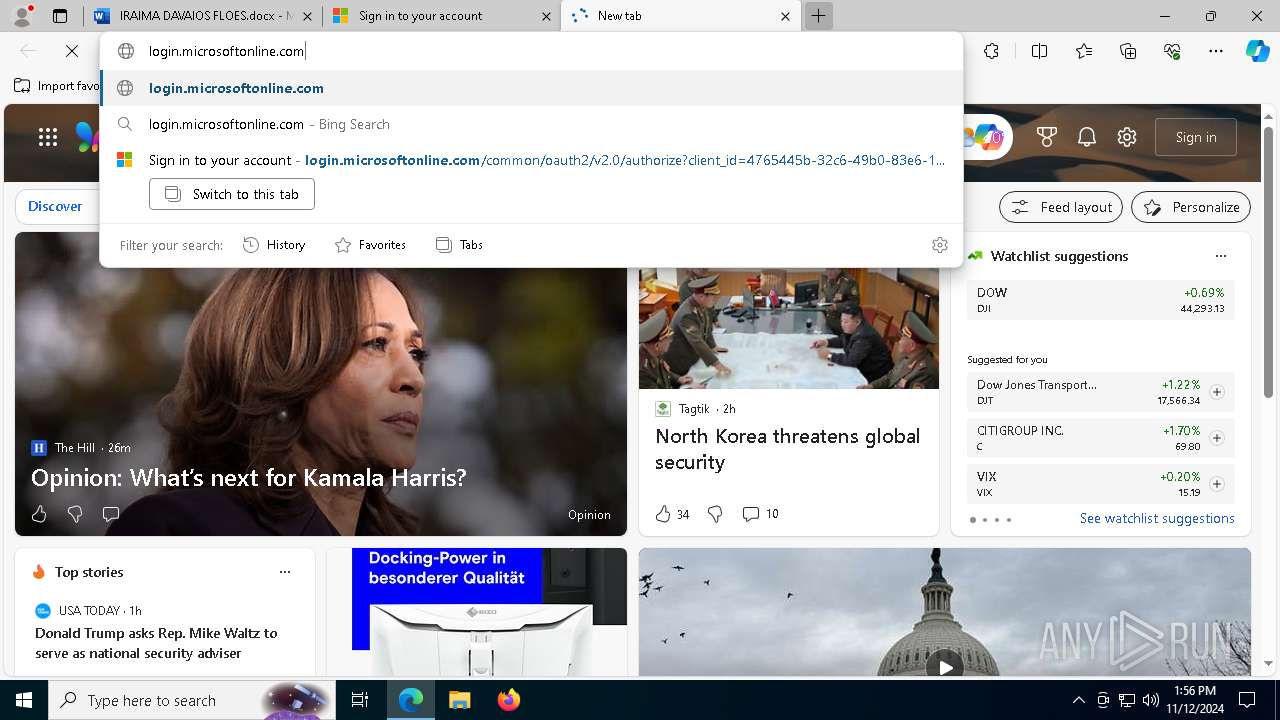The width and height of the screenshot is (1280, 720).
Task: Add CITIGROUP INC. to watchlist
Action: point(1217,438)
